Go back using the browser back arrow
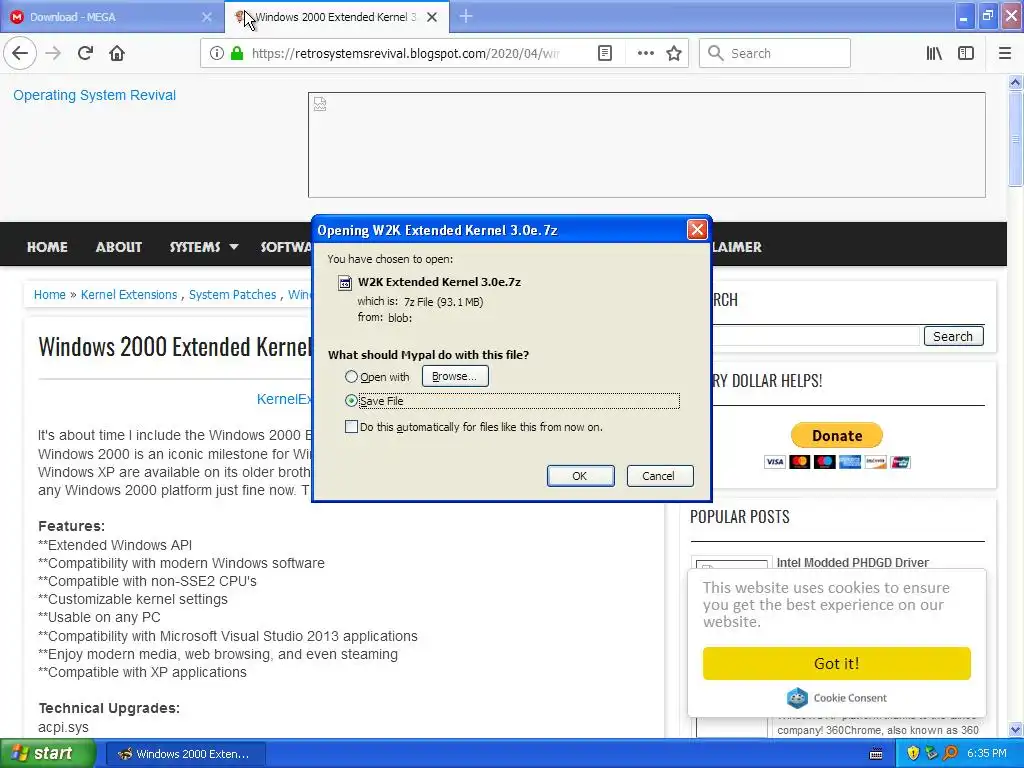 coord(20,53)
